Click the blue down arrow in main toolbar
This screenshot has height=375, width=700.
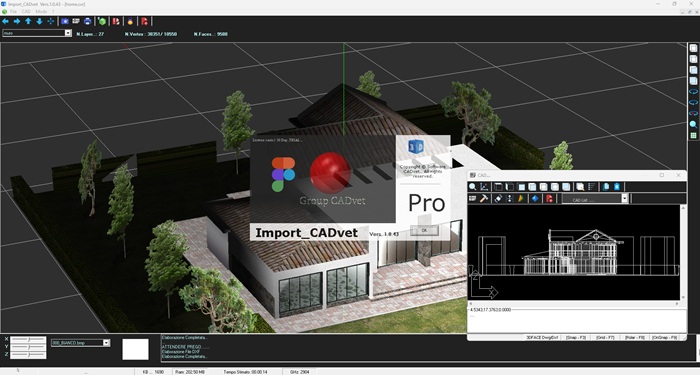click(39, 21)
